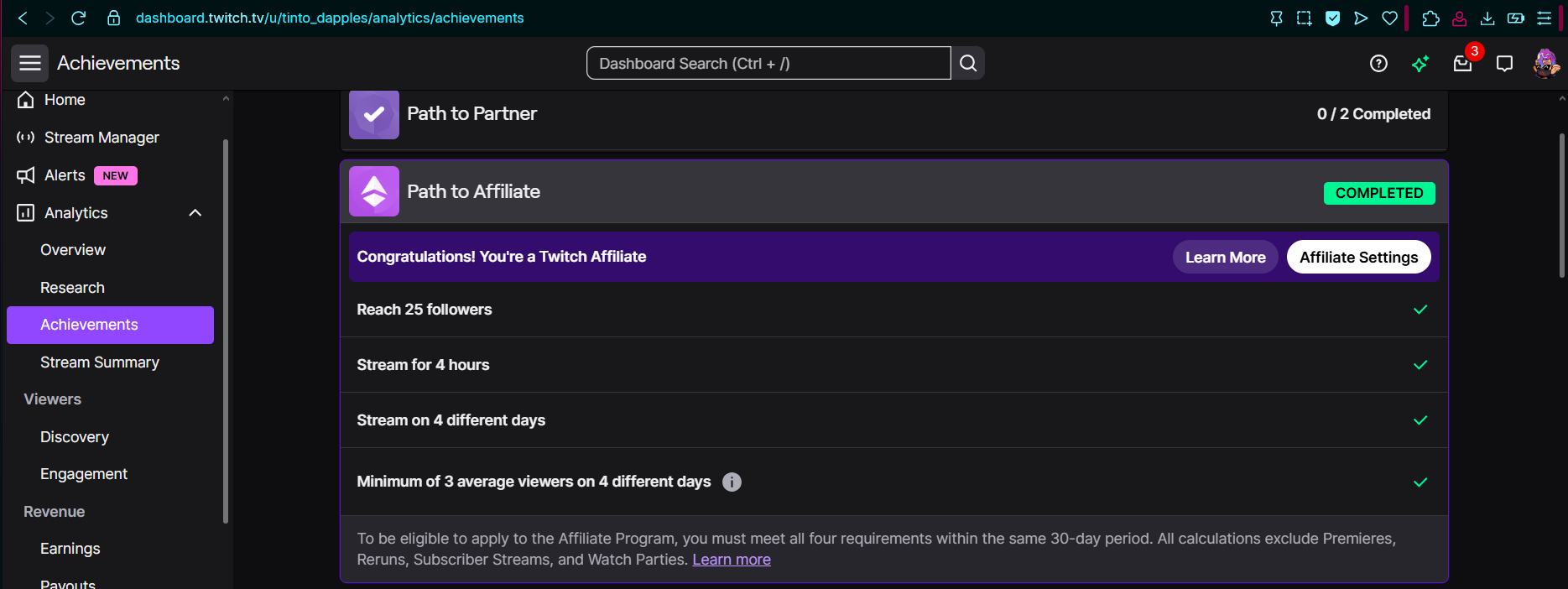Open browser extensions puzzle icon
1568x589 pixels.
point(1431,18)
